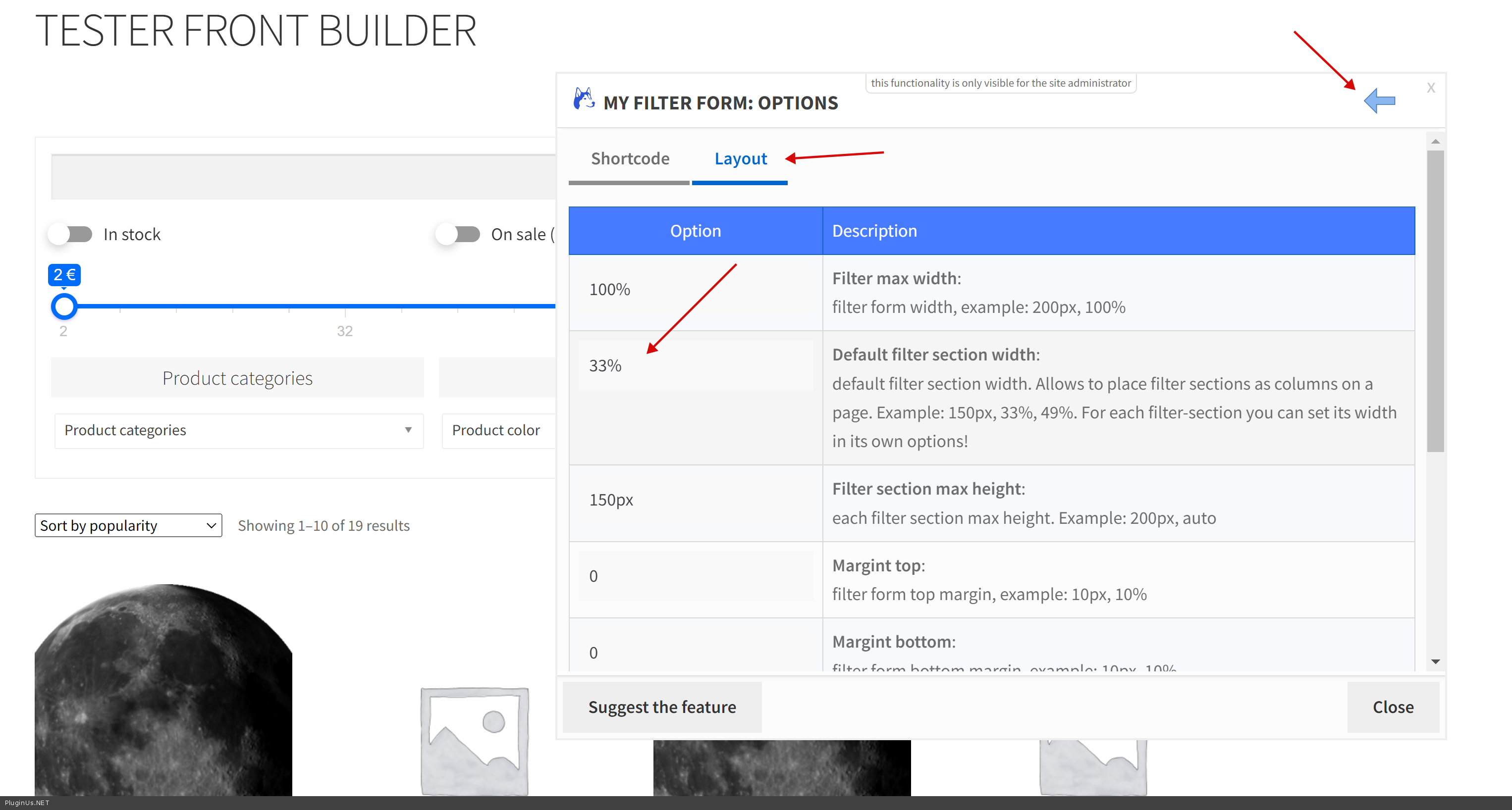Close the options popup with X

[x=1430, y=88]
